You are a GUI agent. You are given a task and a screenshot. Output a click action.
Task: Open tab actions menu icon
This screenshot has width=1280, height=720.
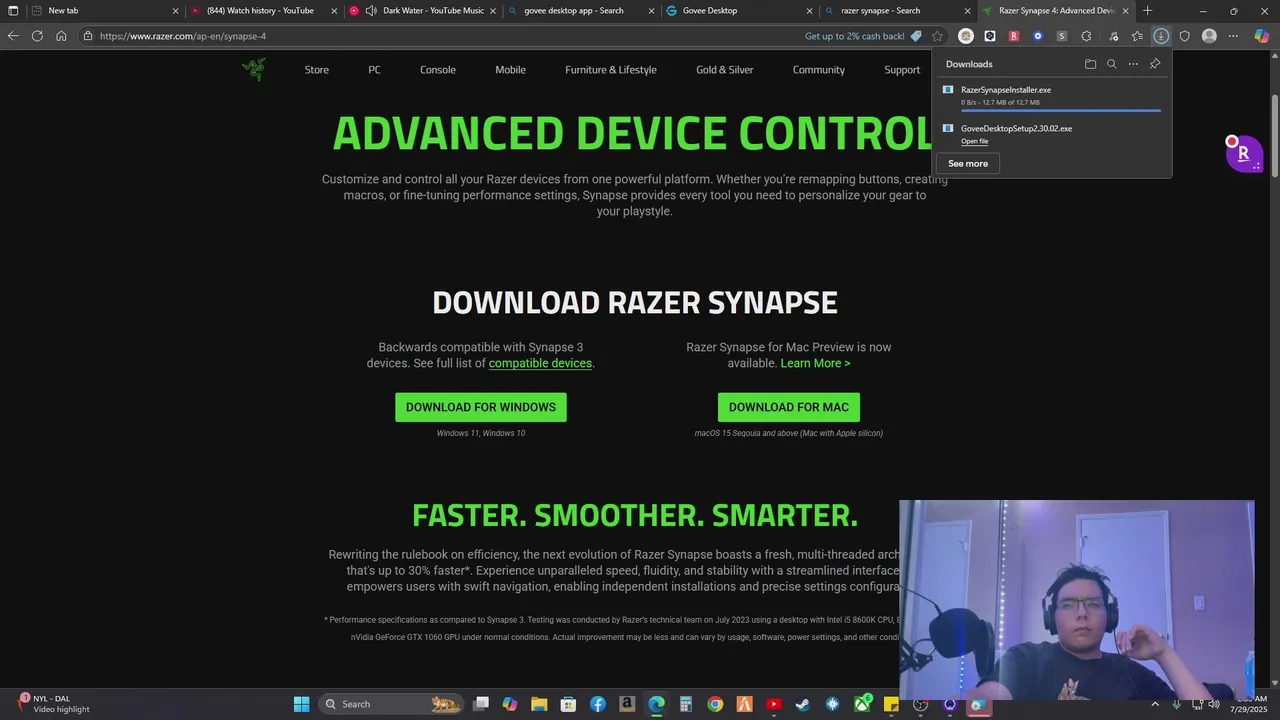coord(13,11)
